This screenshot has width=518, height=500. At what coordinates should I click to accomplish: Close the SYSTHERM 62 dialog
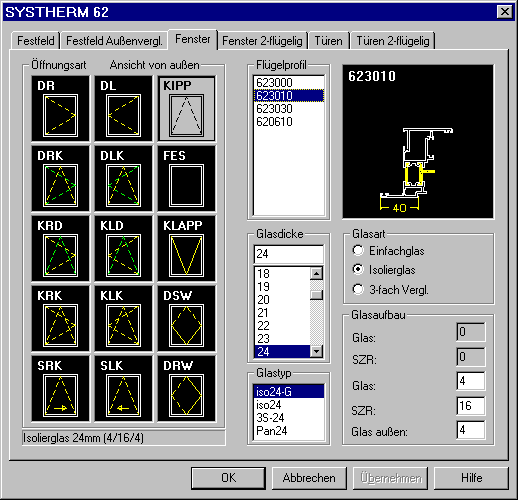[505, 12]
